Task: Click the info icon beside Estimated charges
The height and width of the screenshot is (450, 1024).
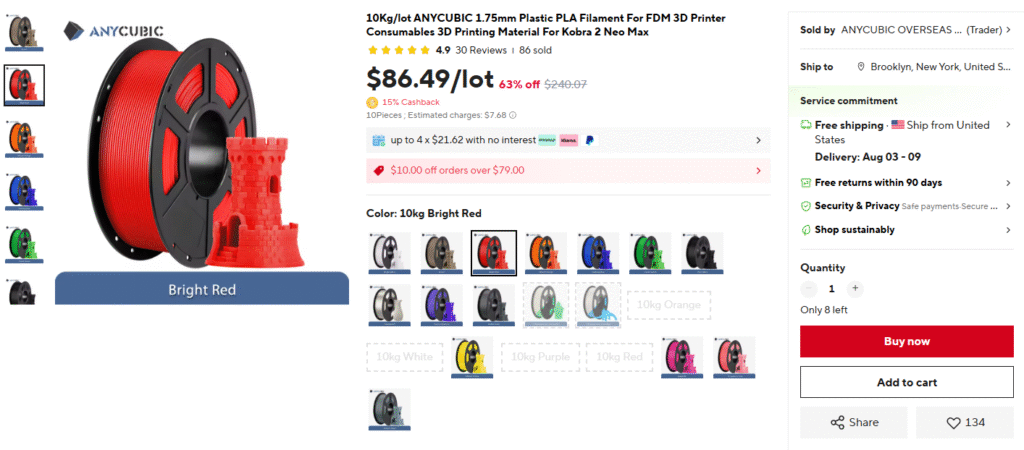Action: tap(513, 115)
